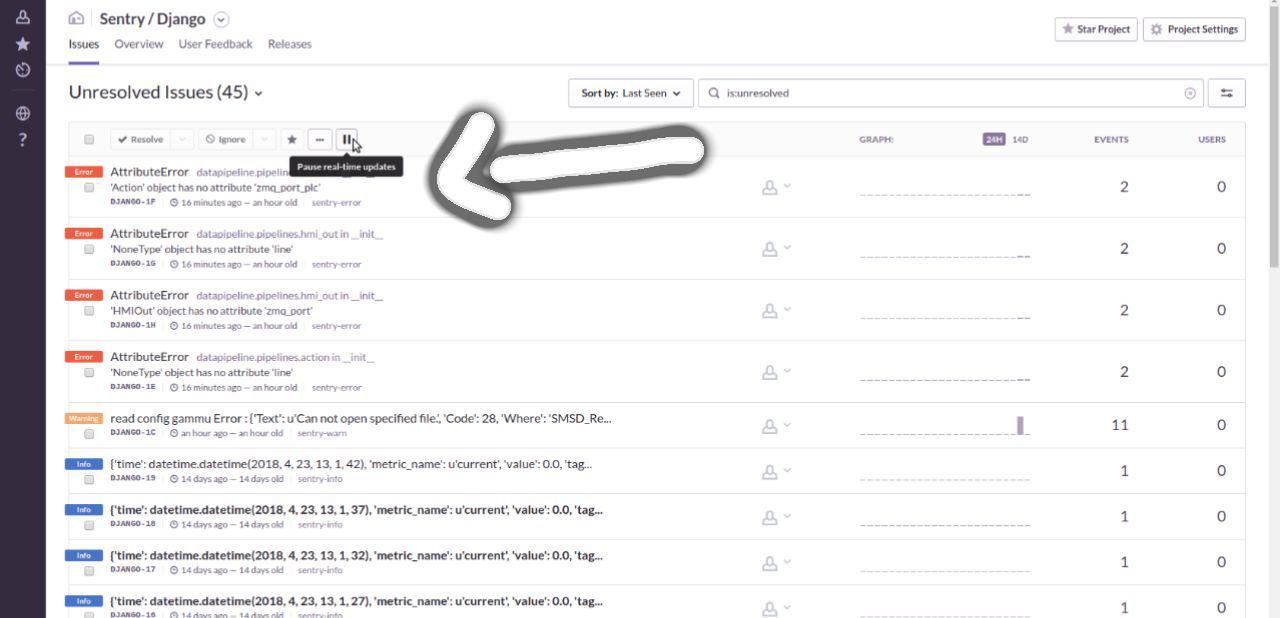This screenshot has height=618, width=1280.
Task: Clear the search query with x icon
Action: (x=1190, y=93)
